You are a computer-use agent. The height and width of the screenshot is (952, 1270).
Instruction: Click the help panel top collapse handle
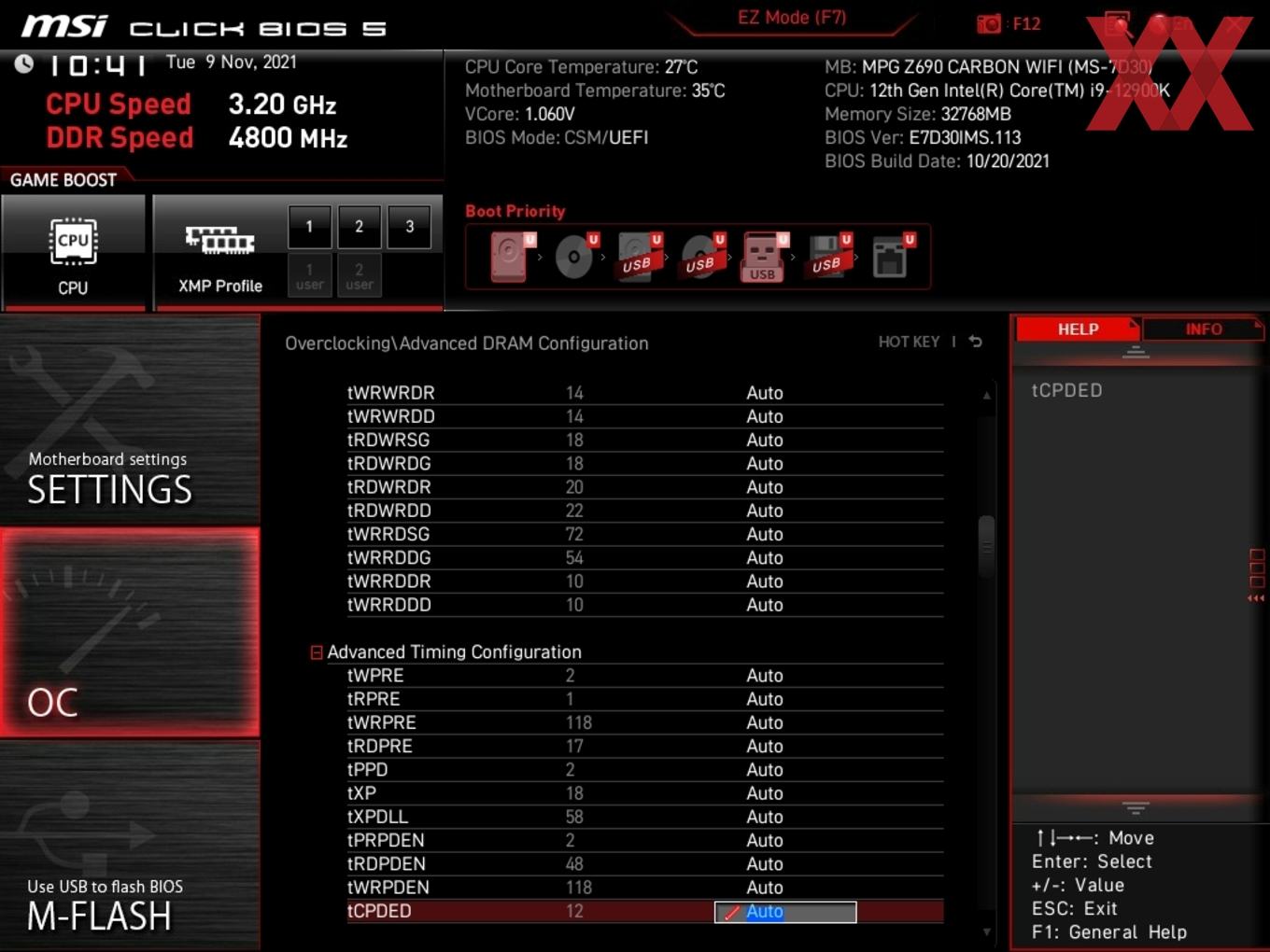pos(1136,352)
